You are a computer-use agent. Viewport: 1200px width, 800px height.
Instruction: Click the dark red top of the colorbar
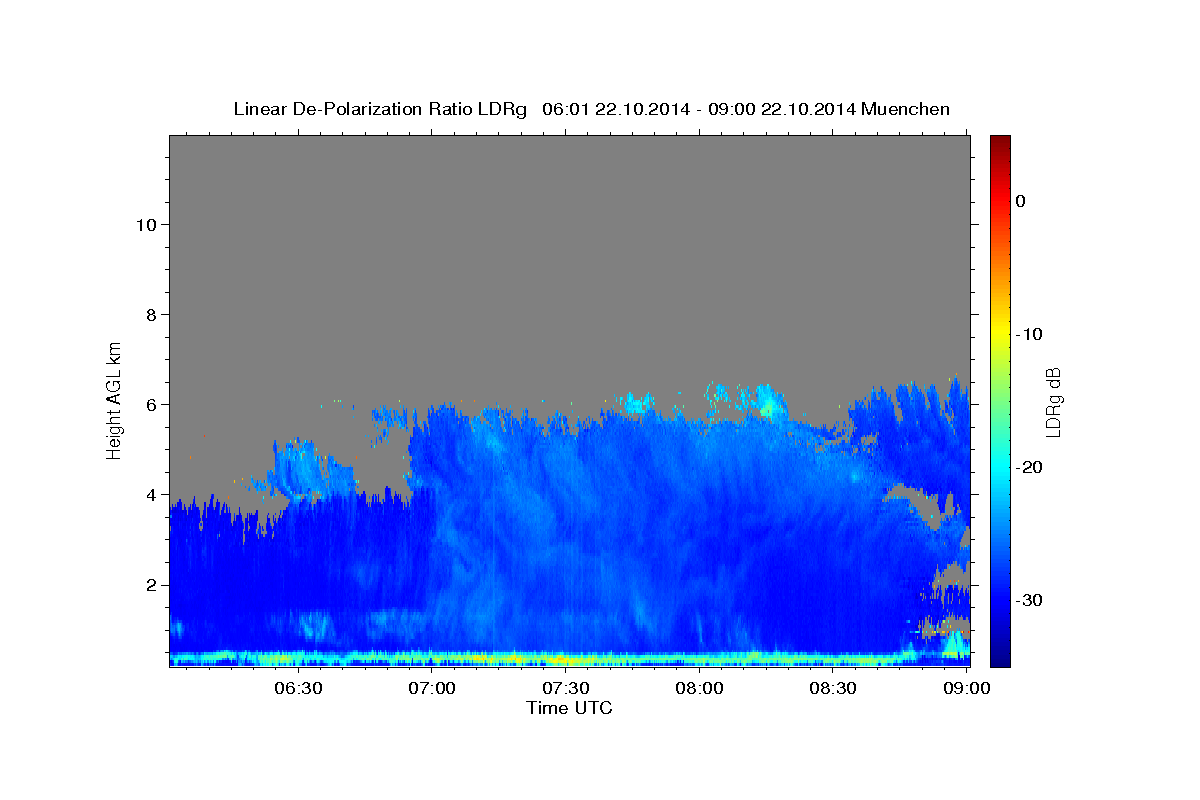tap(1000, 143)
